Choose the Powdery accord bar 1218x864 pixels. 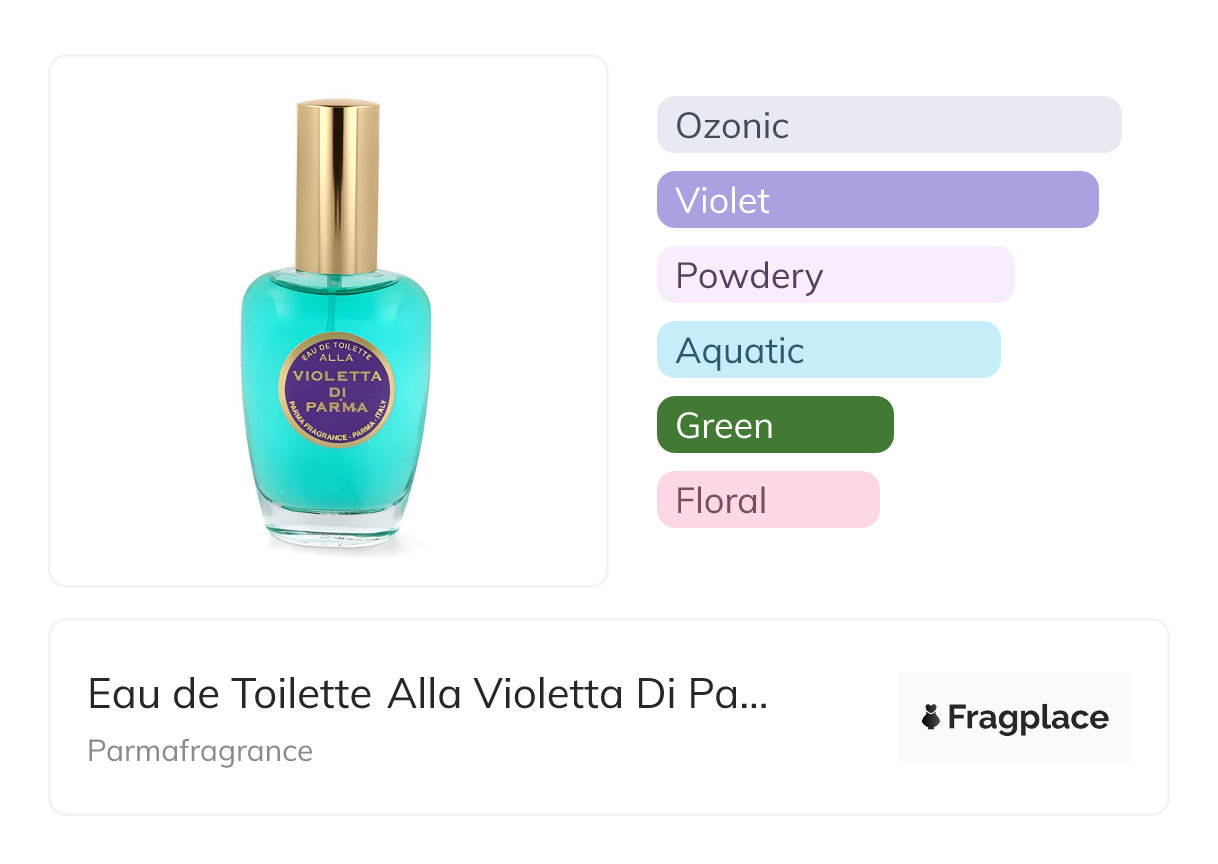coord(836,275)
